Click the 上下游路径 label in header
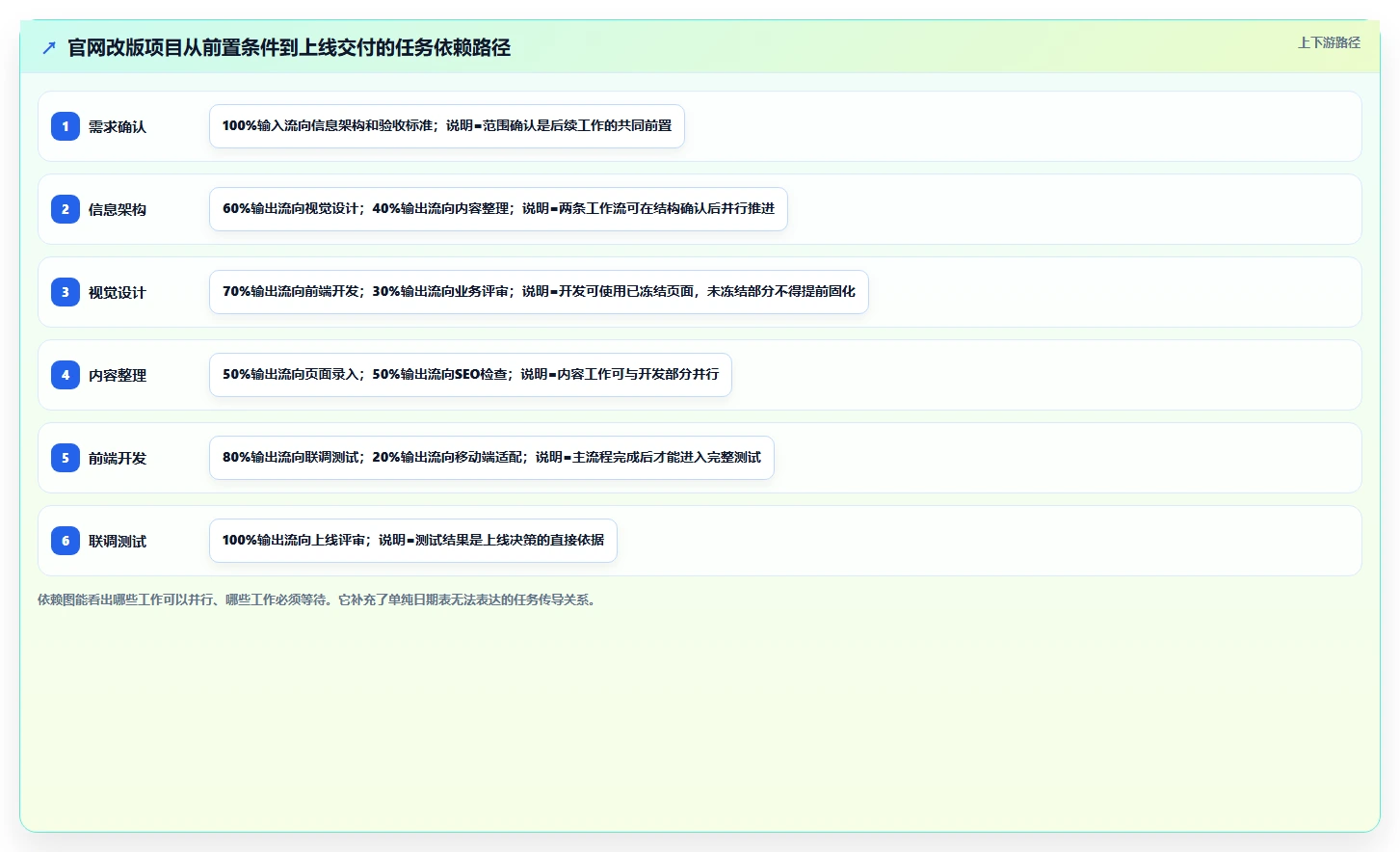 (x=1329, y=42)
